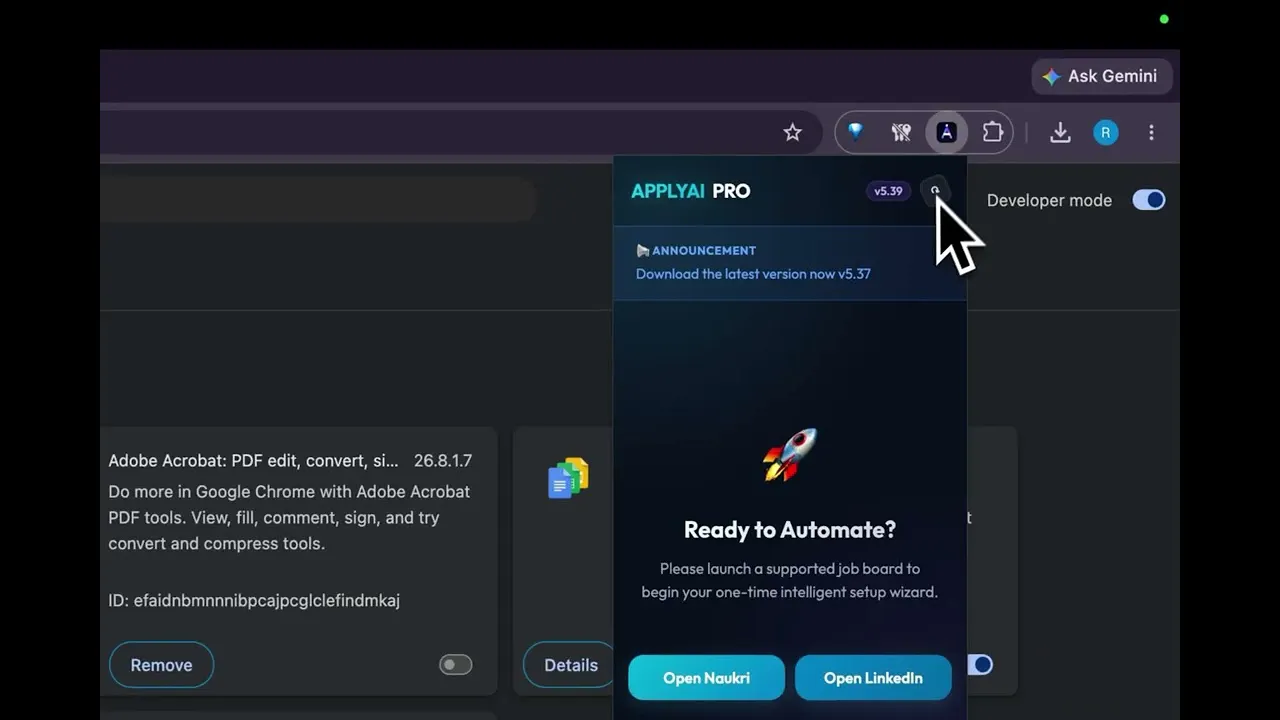Click the Ready to Automate heading
This screenshot has height=720, width=1280.
790,530
